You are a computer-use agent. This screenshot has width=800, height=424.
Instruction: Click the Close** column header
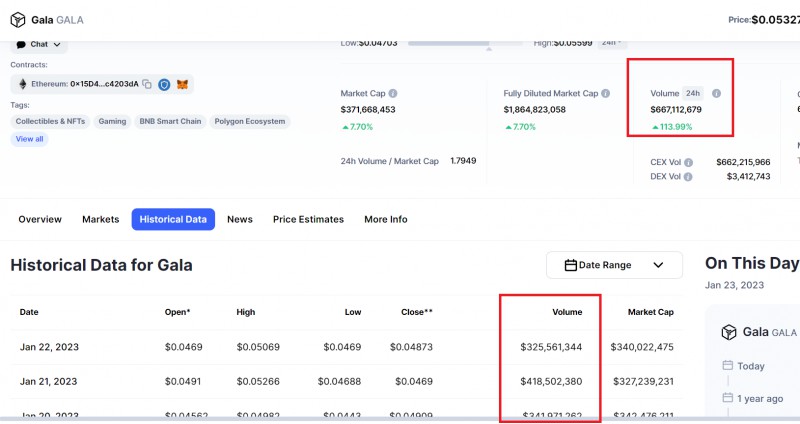point(416,312)
